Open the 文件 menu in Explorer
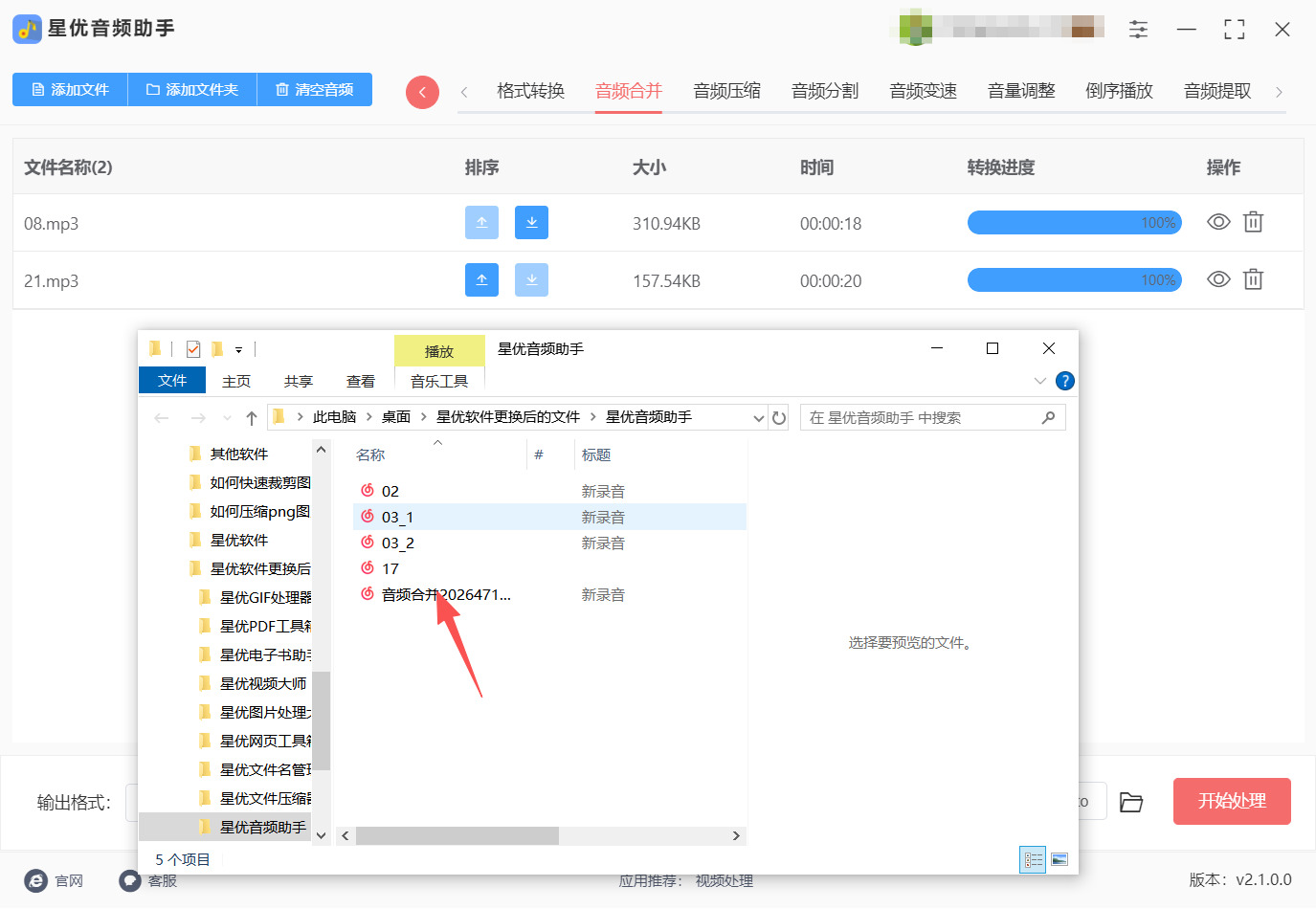The height and width of the screenshot is (909, 1316). point(172,381)
